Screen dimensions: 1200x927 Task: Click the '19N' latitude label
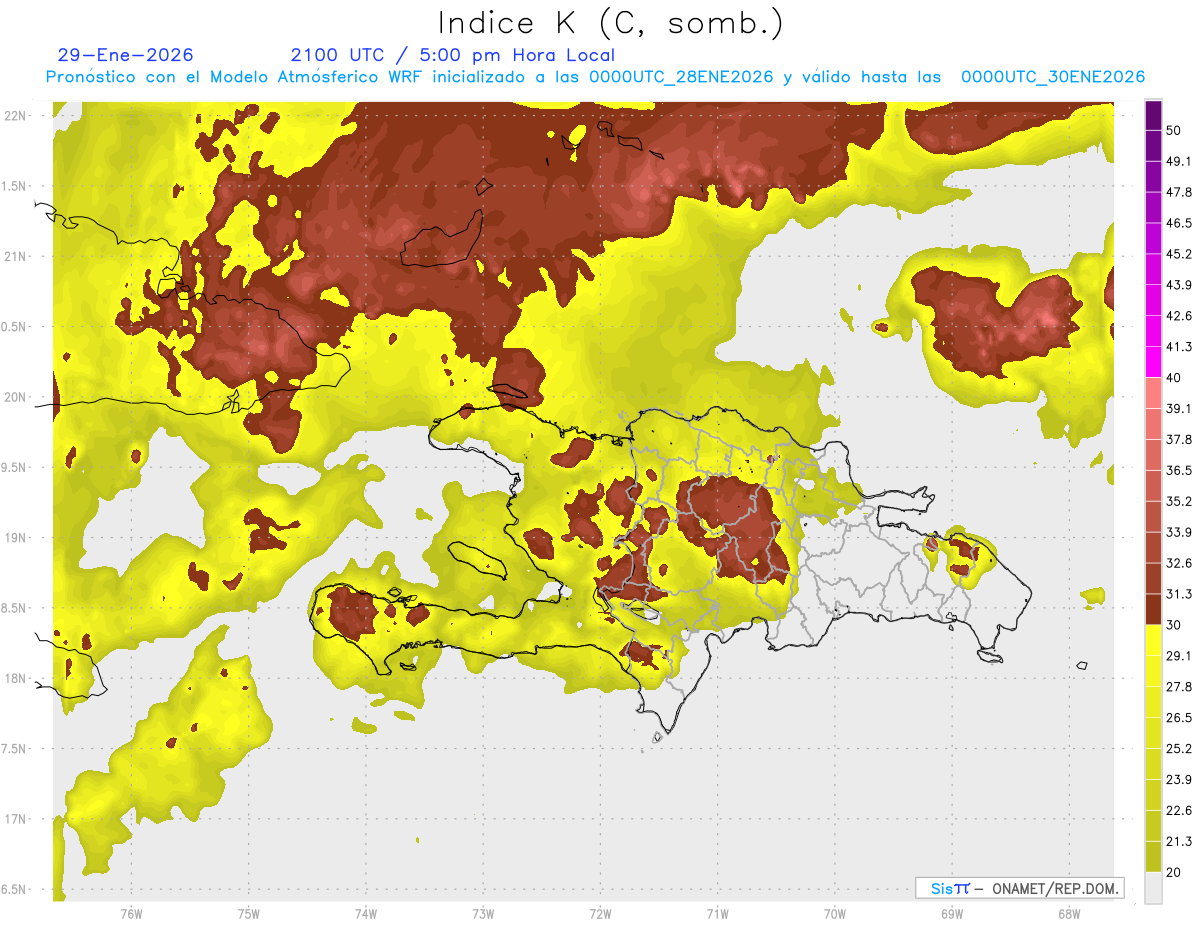[17, 538]
